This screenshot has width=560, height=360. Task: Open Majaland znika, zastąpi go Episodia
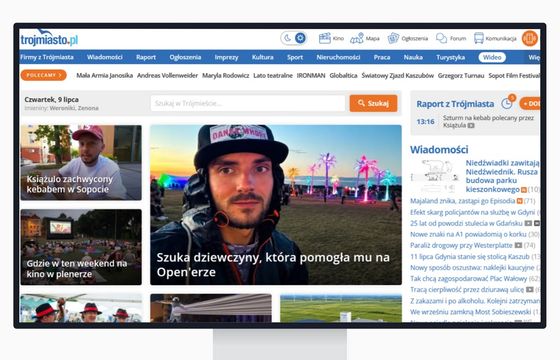click(x=462, y=201)
